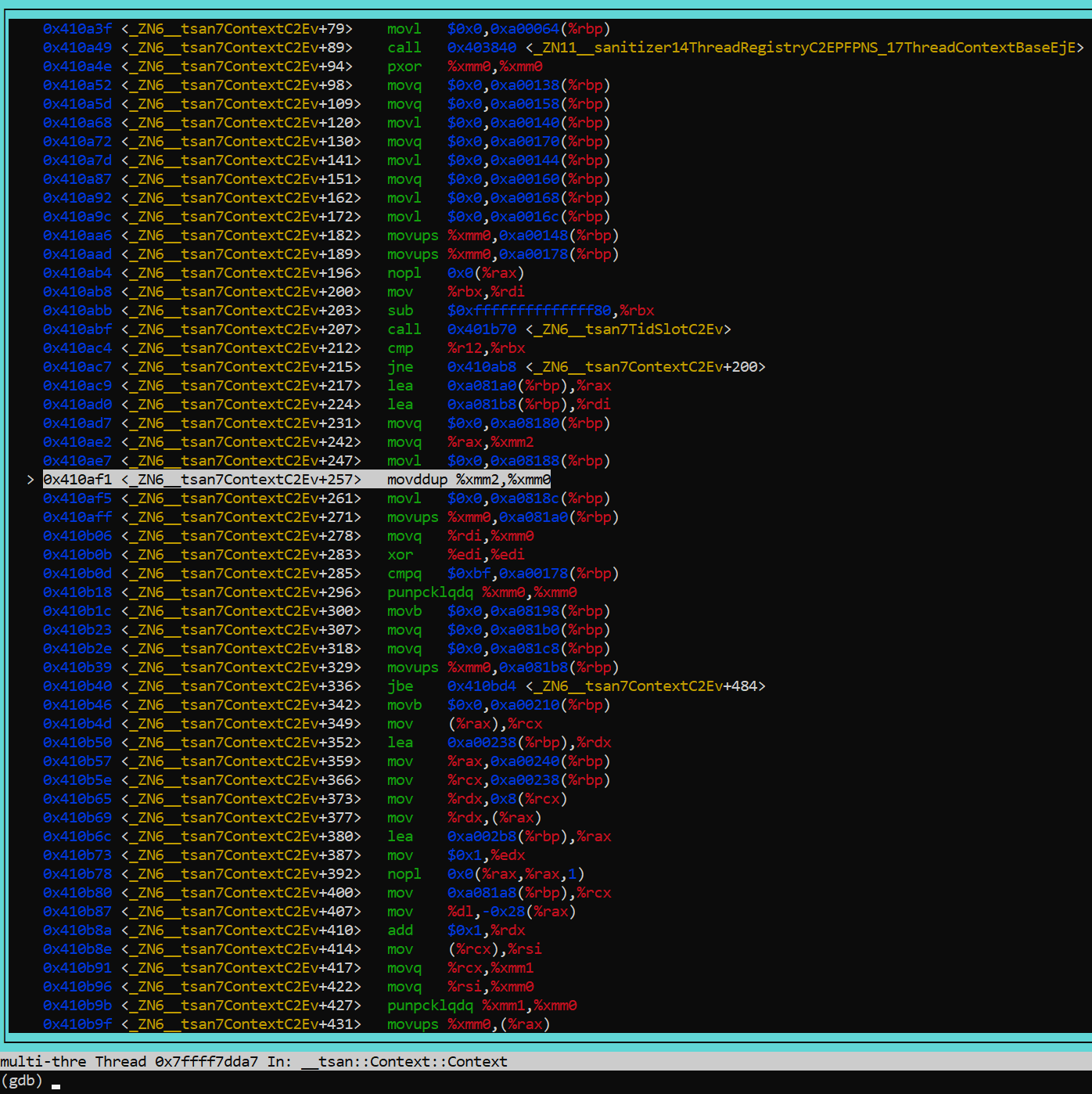Image resolution: width=1092 pixels, height=1094 pixels.
Task: Click mov %rbx,%rdi operands
Action: coord(486,292)
